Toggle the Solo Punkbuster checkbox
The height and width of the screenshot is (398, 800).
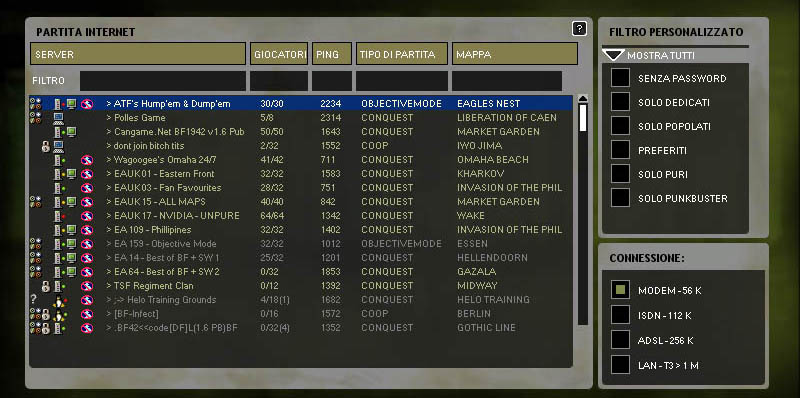[x=620, y=198]
